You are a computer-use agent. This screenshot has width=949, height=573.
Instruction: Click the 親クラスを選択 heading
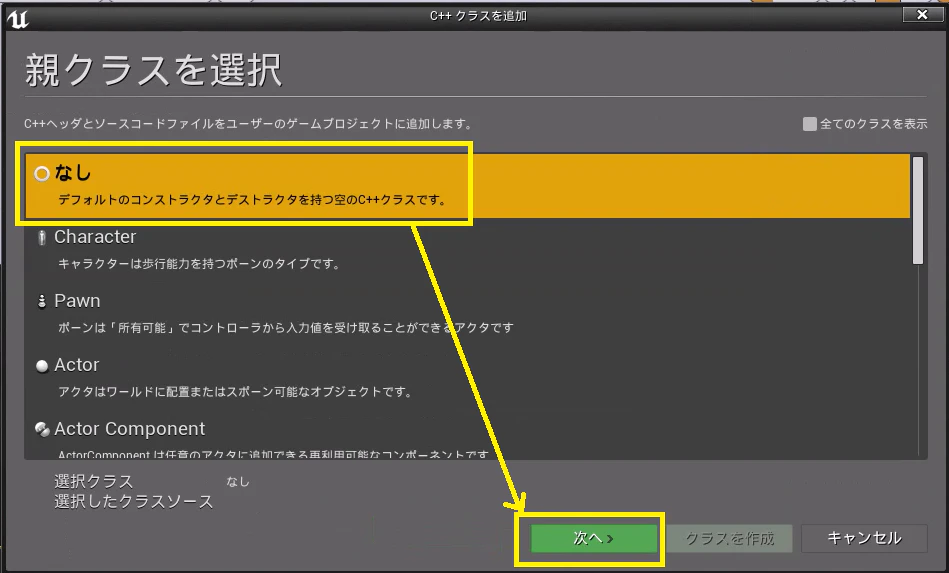tap(153, 70)
